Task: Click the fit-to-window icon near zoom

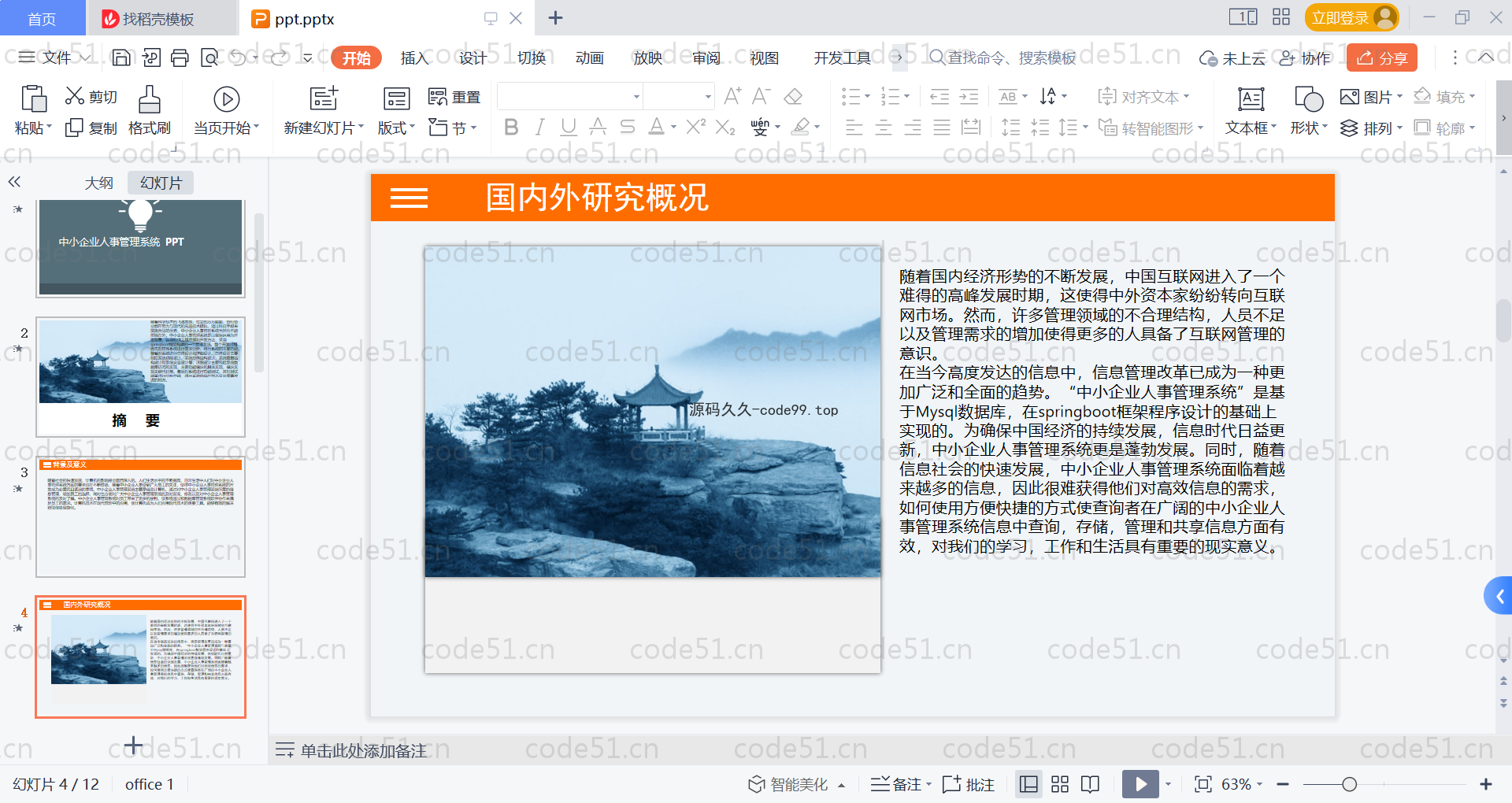Action: coord(1203,784)
